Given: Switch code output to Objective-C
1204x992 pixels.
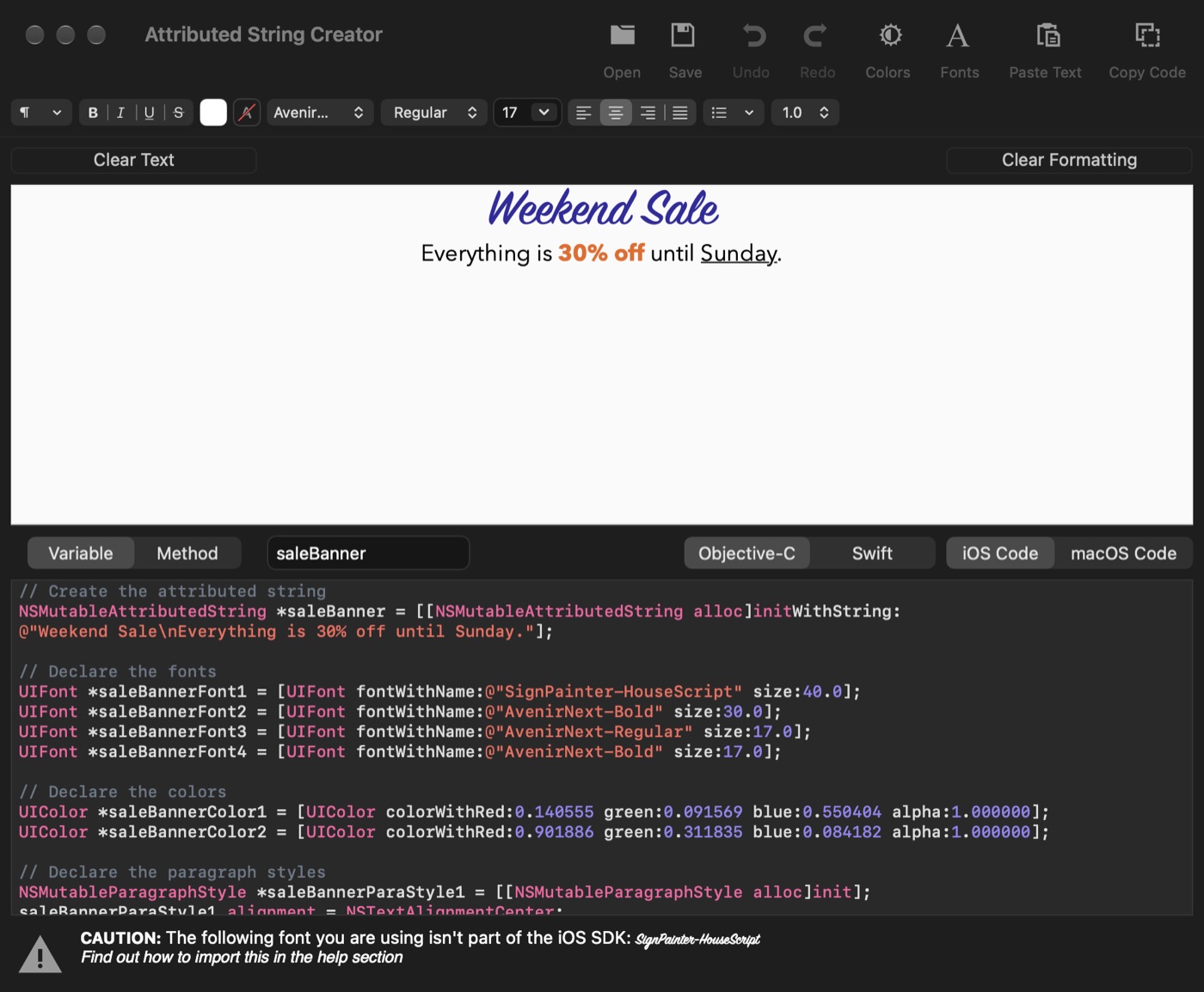Looking at the screenshot, I should point(746,554).
